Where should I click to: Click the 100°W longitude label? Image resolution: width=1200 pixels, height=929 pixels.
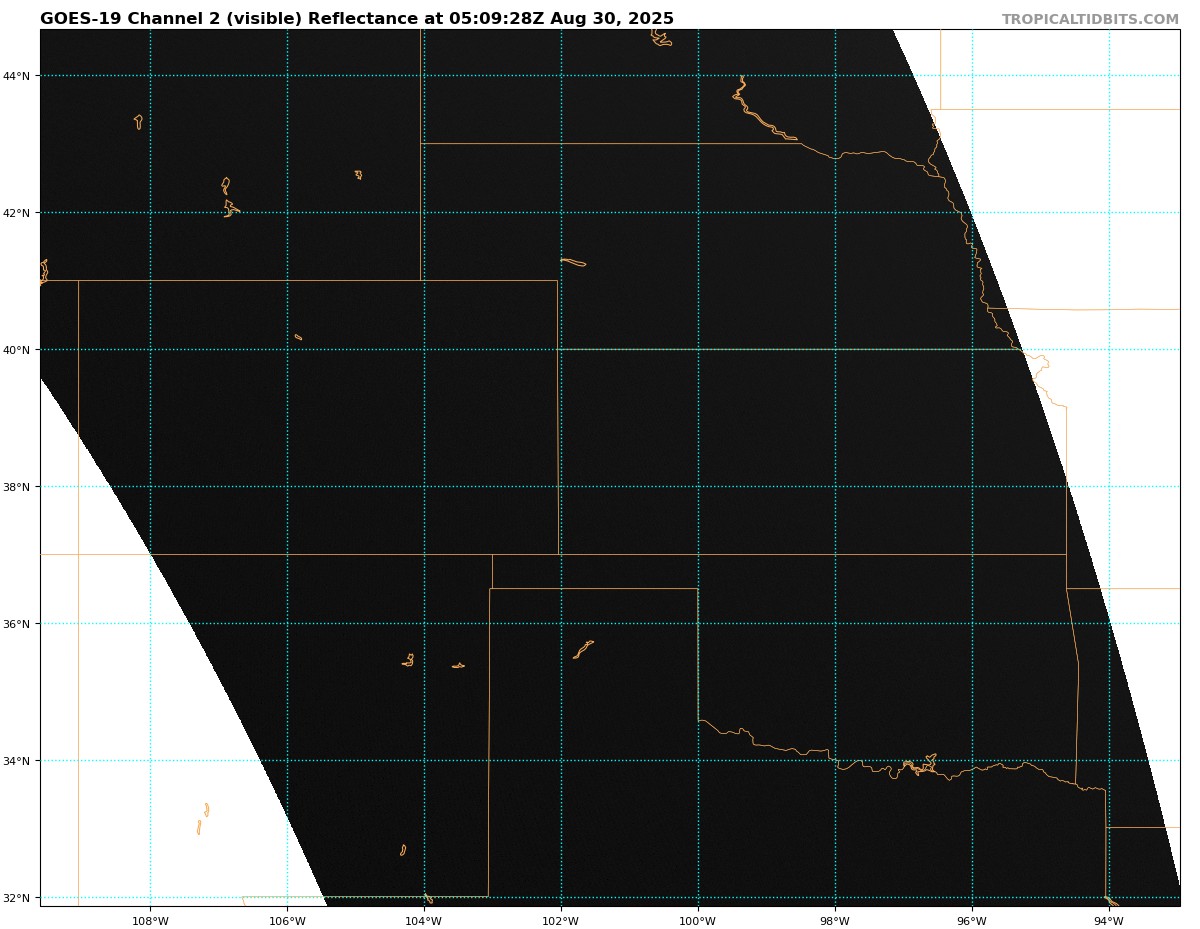(698, 921)
